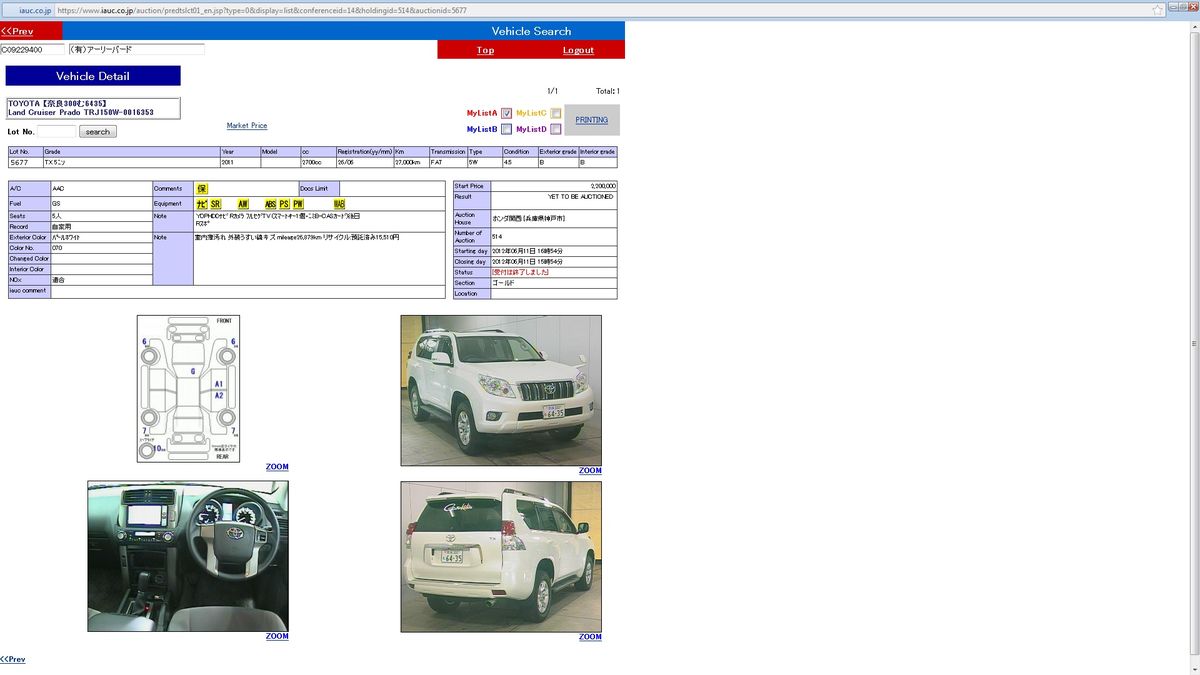Select the GS fuel value
This screenshot has width=1200, height=675.
tap(56, 203)
